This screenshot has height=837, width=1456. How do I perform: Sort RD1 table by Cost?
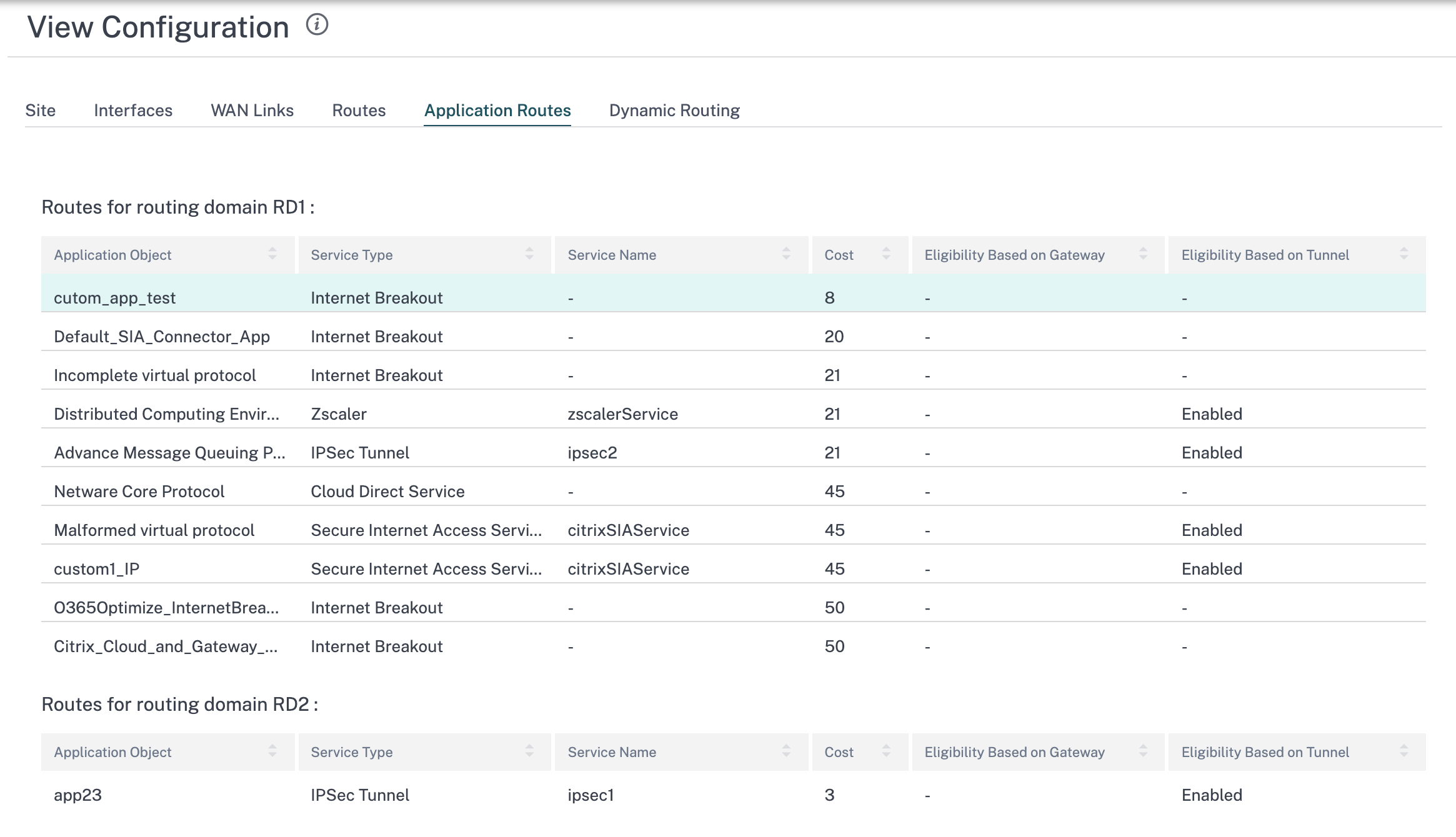[886, 254]
